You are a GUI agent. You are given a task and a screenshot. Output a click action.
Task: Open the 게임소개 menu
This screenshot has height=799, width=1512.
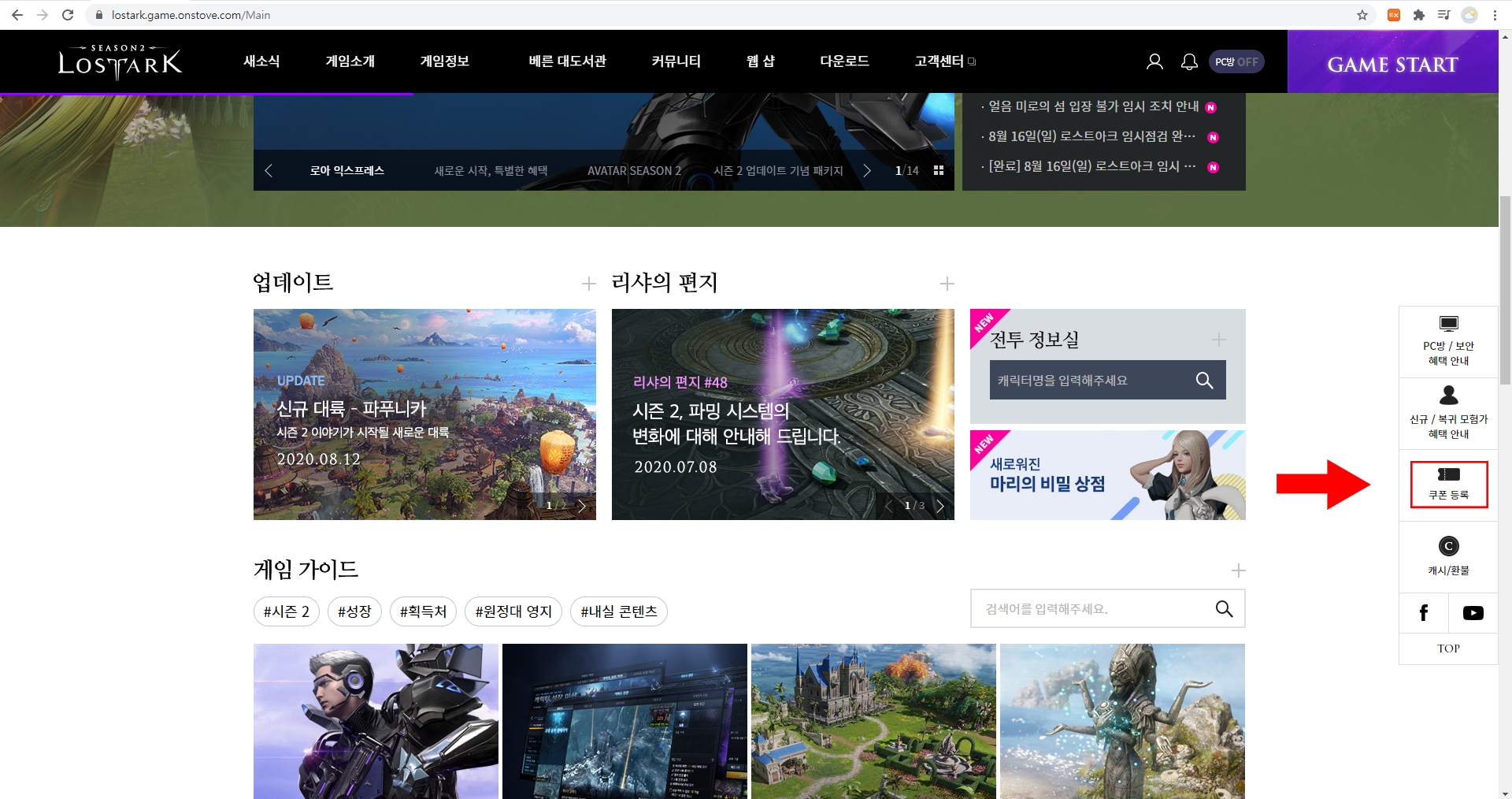(350, 61)
